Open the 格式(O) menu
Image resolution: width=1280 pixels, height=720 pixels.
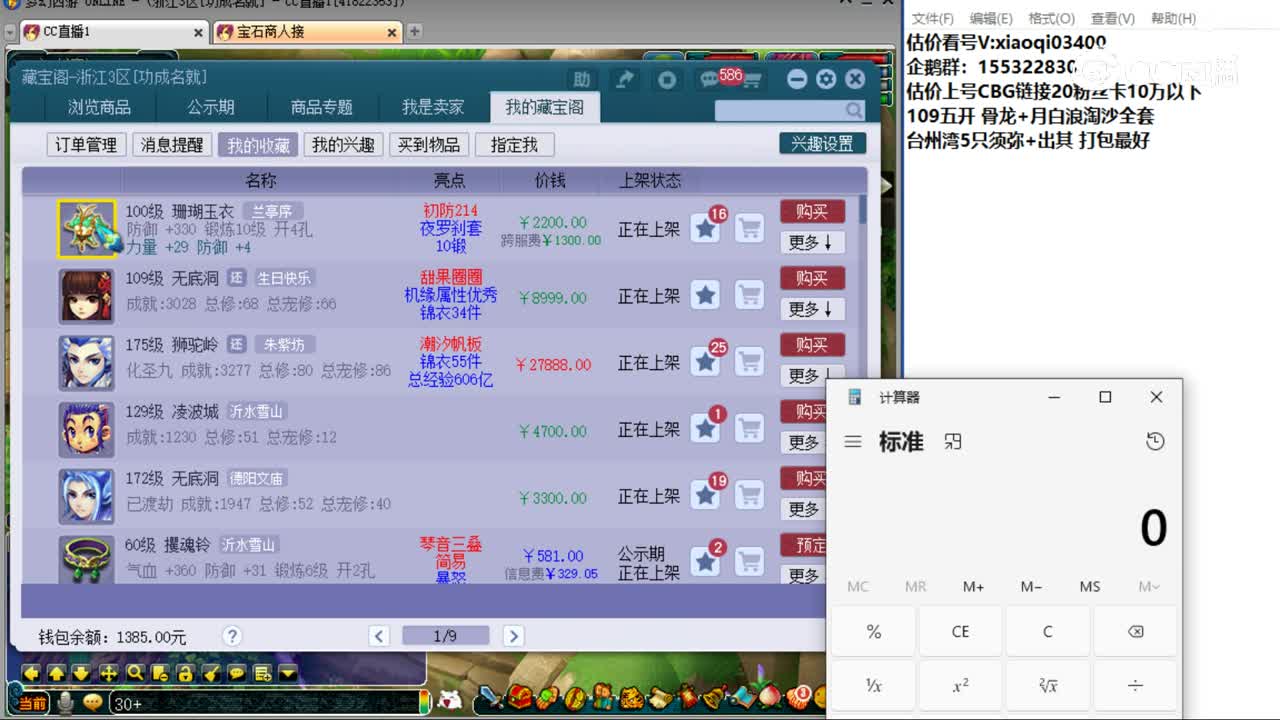(x=1051, y=18)
